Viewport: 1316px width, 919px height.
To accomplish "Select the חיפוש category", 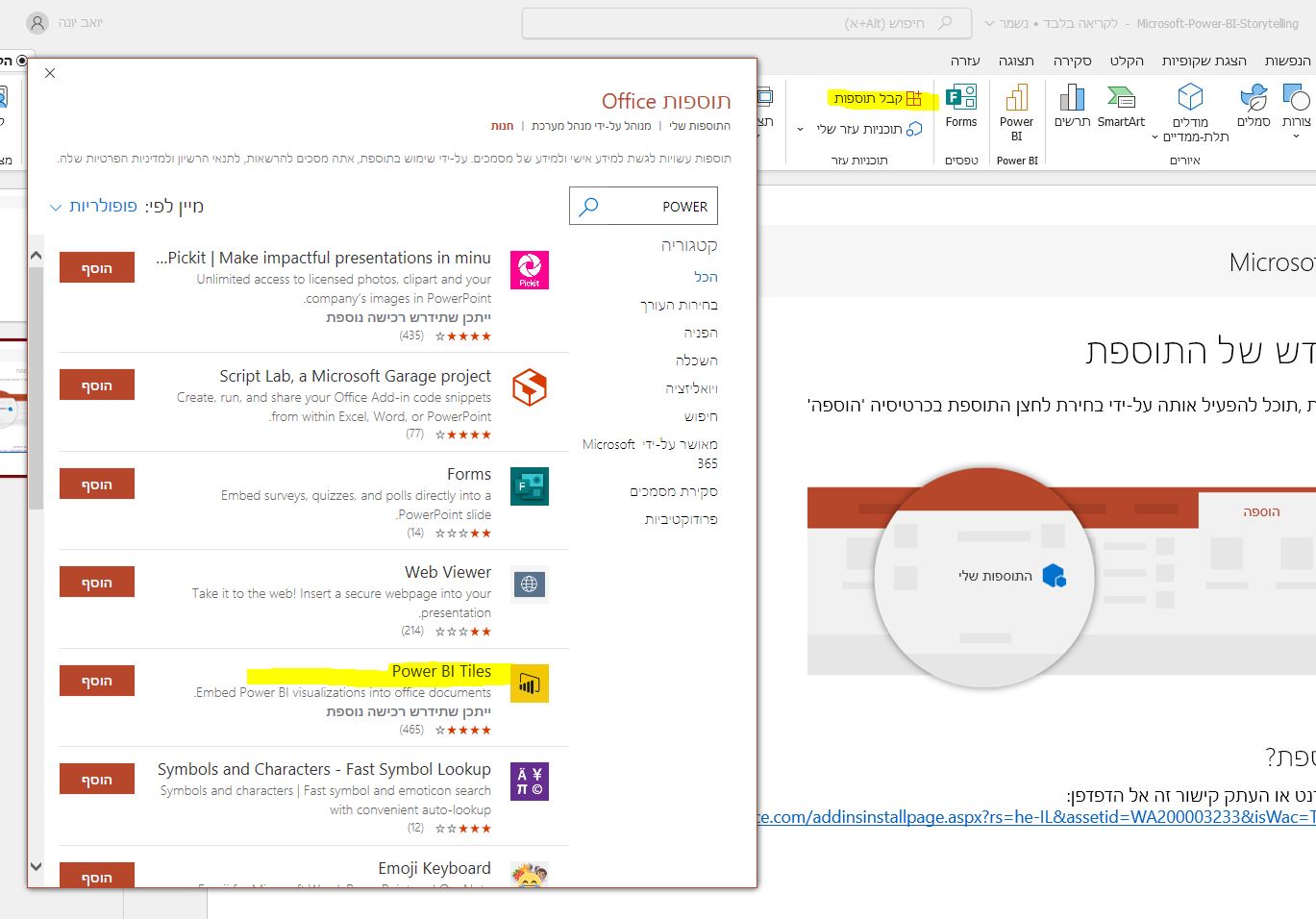I will 701,416.
